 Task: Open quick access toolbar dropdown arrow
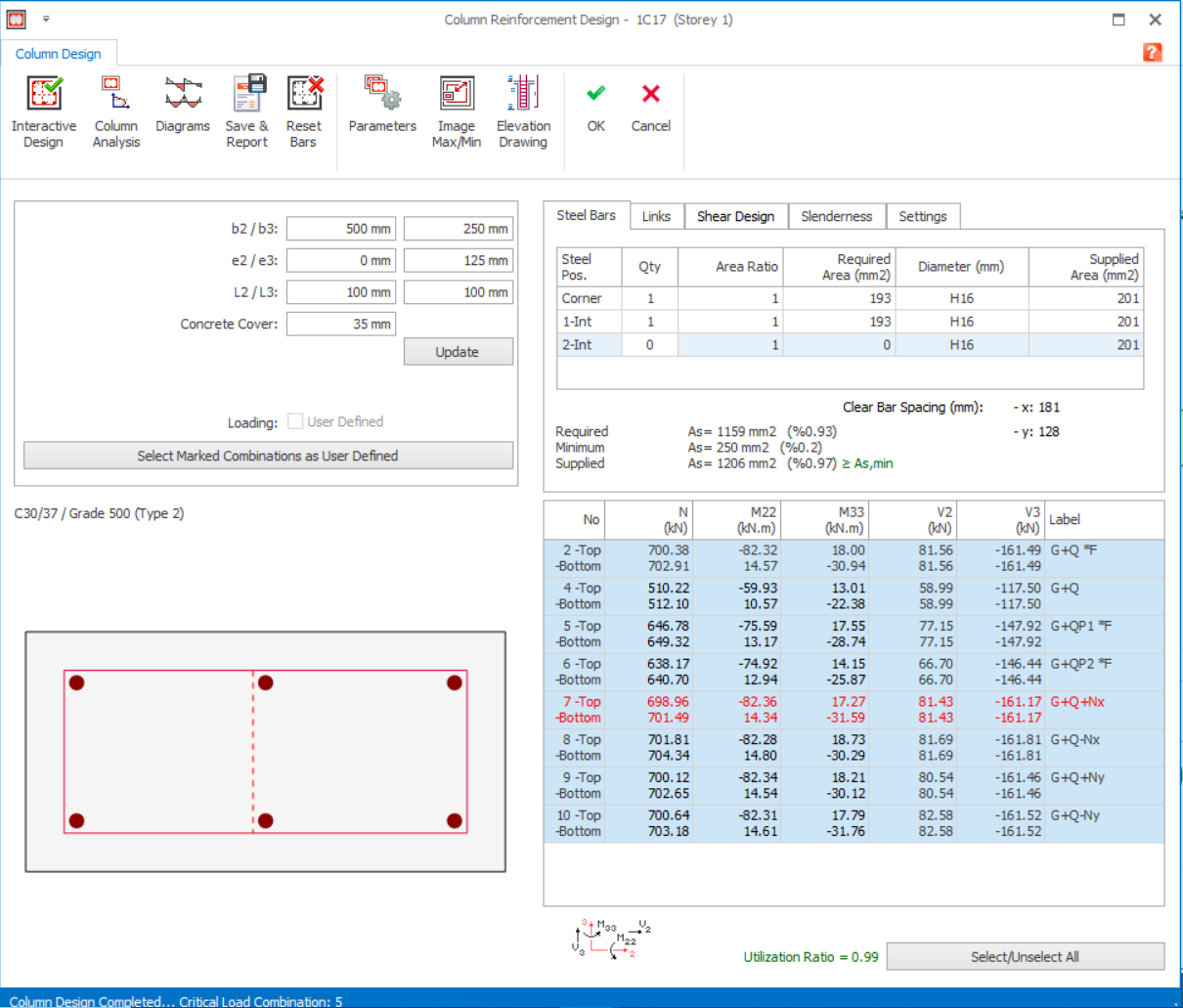46,20
